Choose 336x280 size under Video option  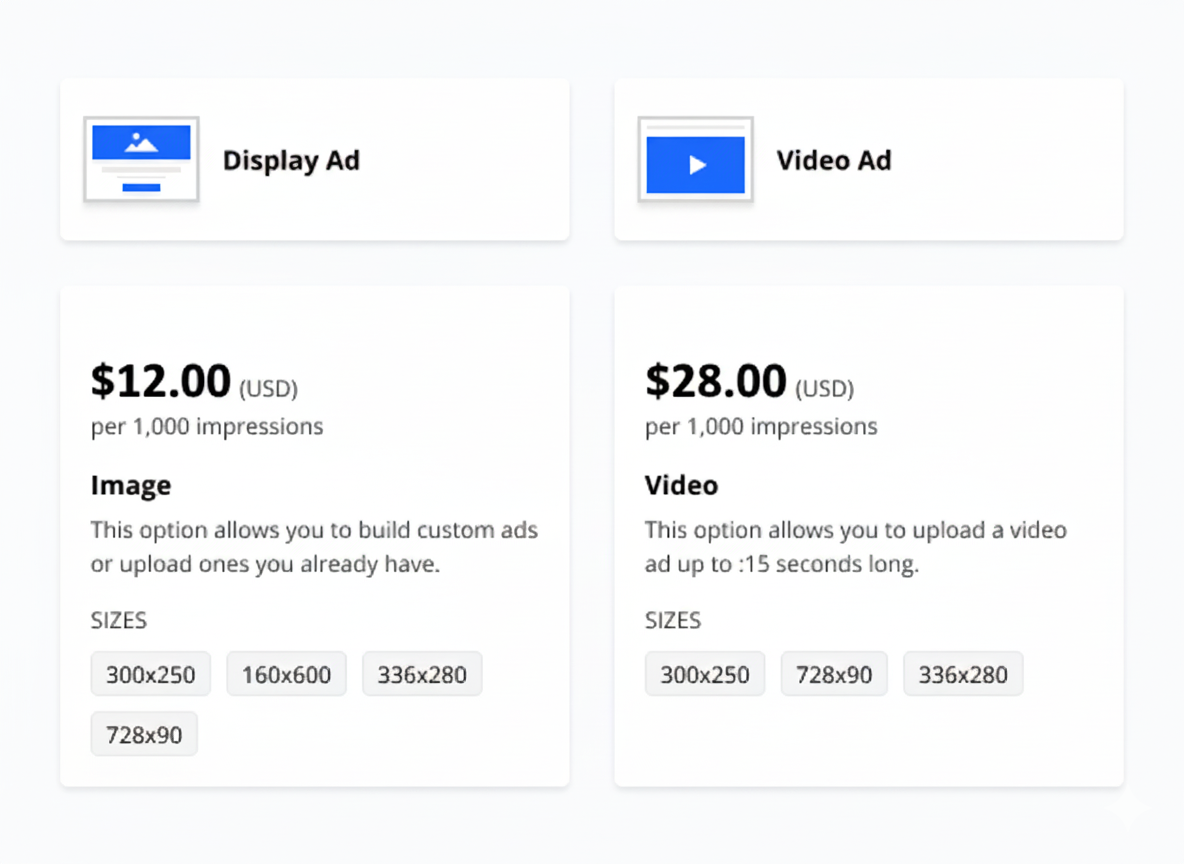[x=963, y=675]
